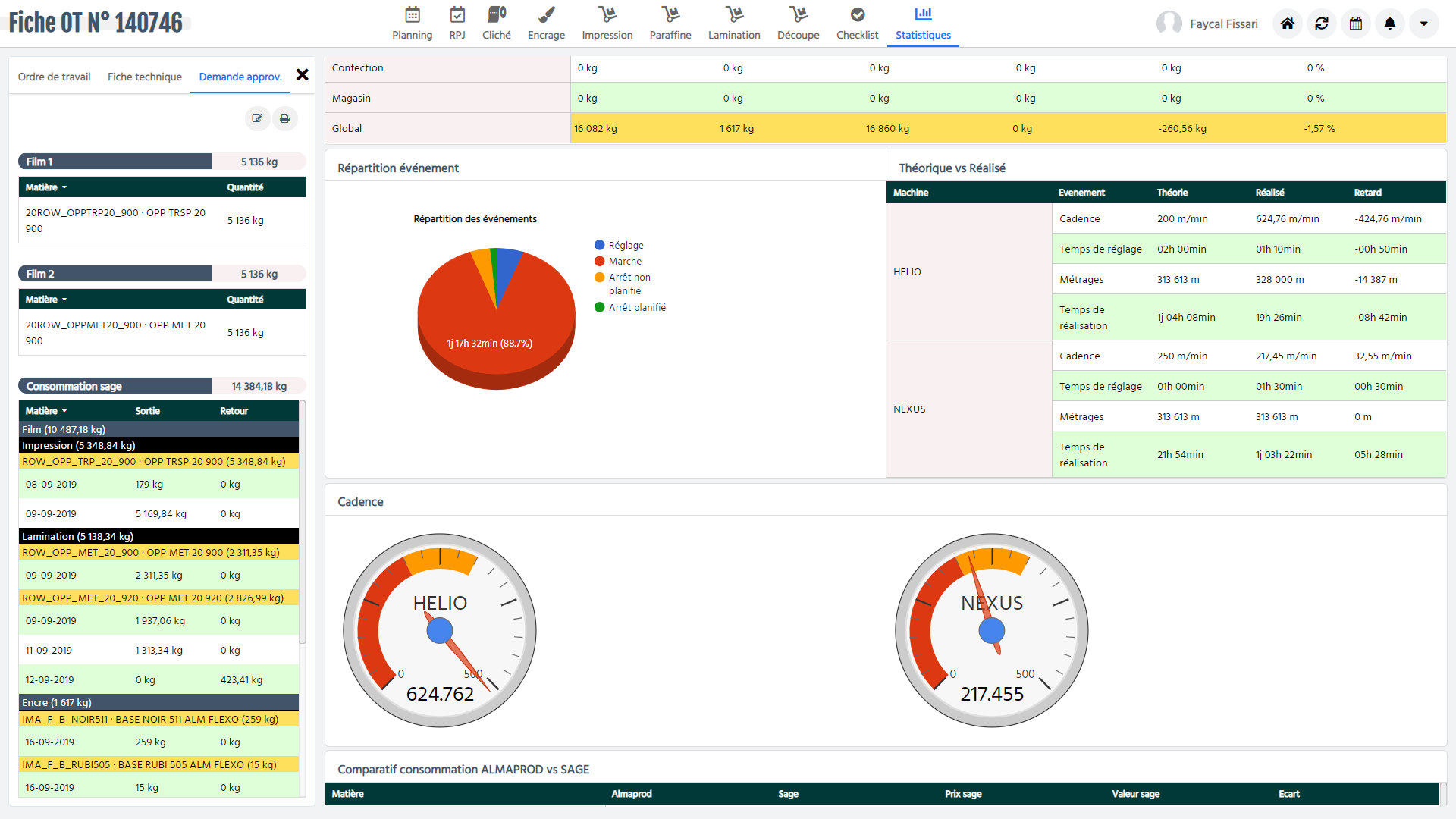1456x819 pixels.
Task: Click the refresh arrows icon
Action: point(1322,24)
